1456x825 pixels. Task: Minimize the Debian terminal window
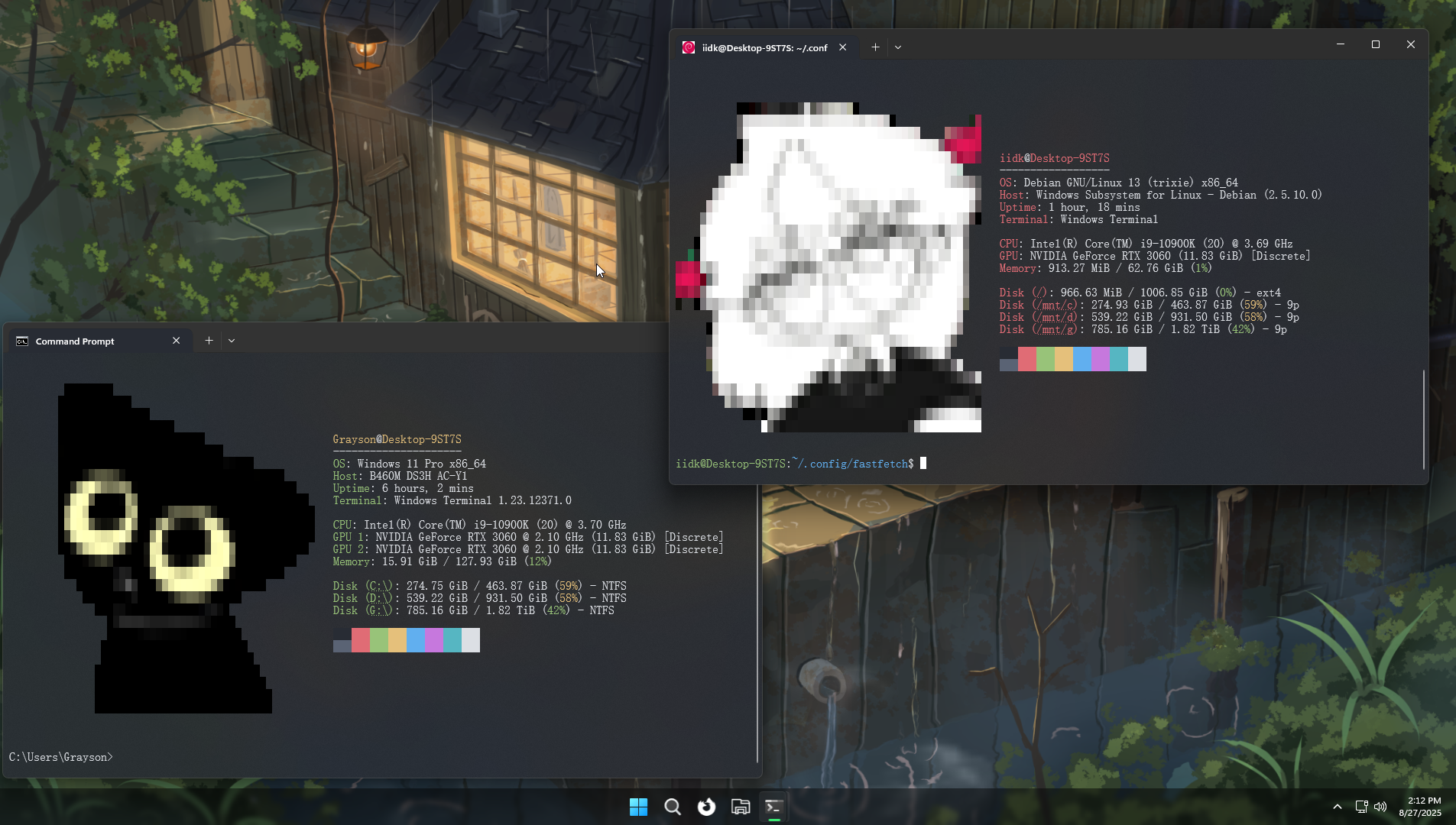click(1340, 44)
